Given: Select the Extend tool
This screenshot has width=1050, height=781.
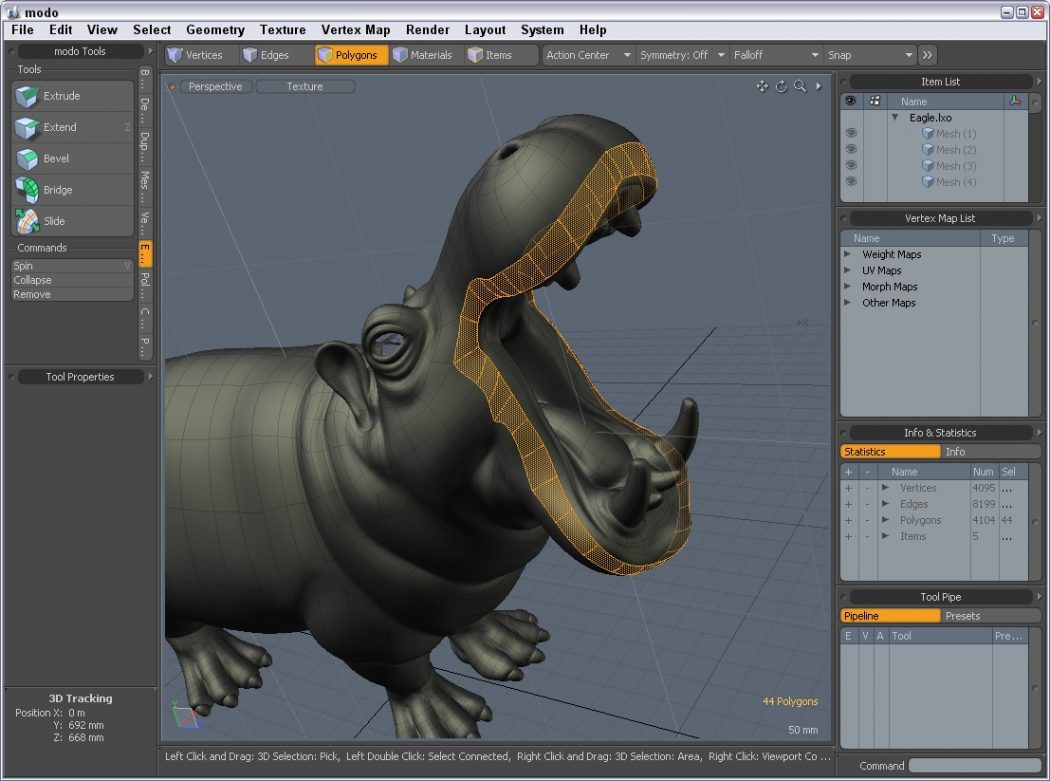Looking at the screenshot, I should tap(72, 127).
